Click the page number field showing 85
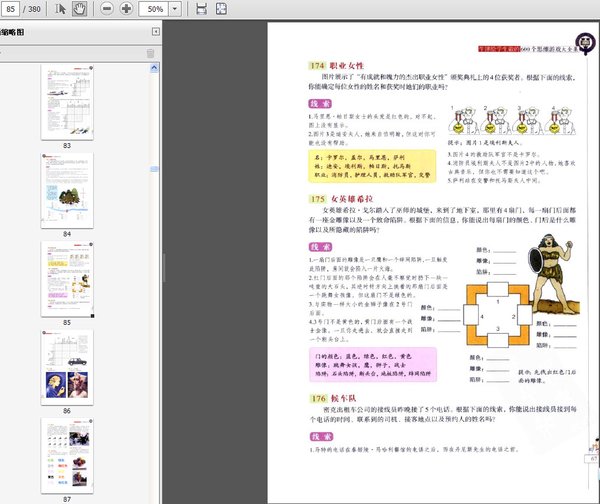Image resolution: width=600 pixels, height=504 pixels. (11, 8)
